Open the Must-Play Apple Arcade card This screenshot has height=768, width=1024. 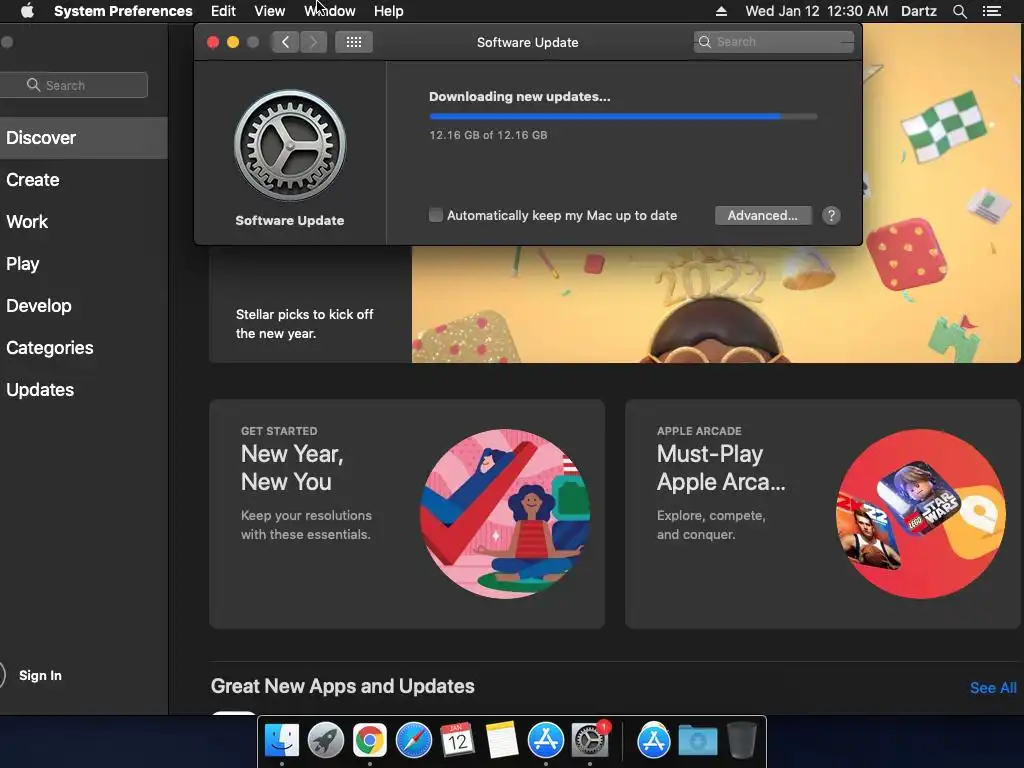point(823,514)
